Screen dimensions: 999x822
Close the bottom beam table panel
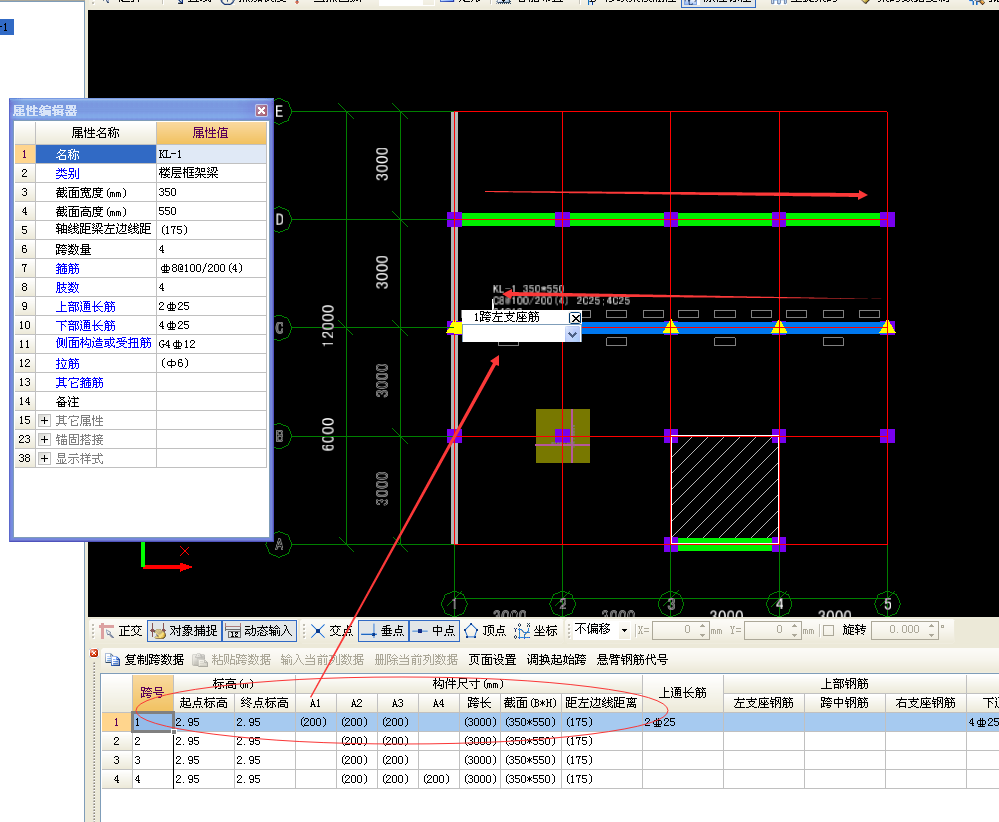(x=94, y=653)
